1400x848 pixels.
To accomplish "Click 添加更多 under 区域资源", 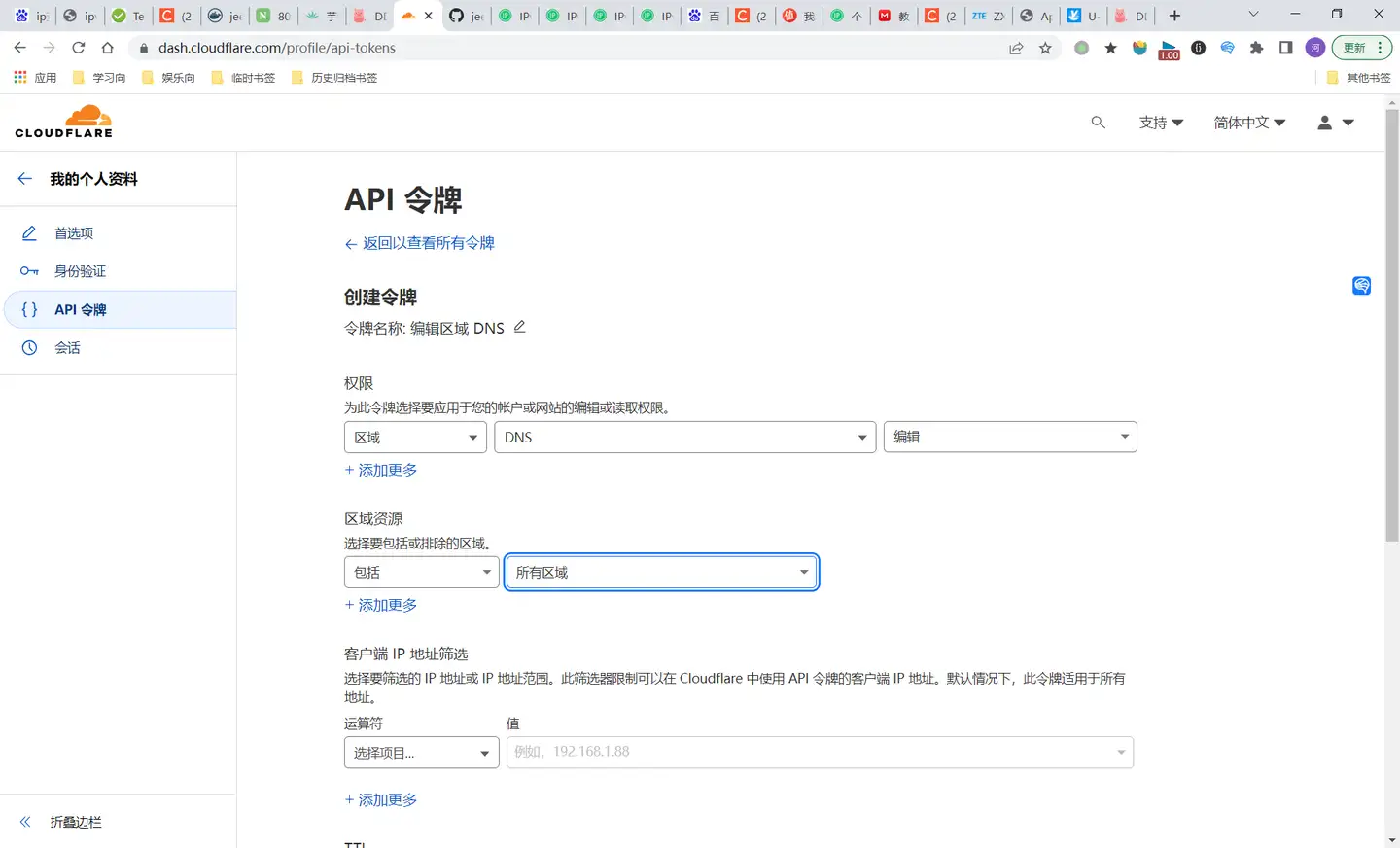I will coord(381,606).
